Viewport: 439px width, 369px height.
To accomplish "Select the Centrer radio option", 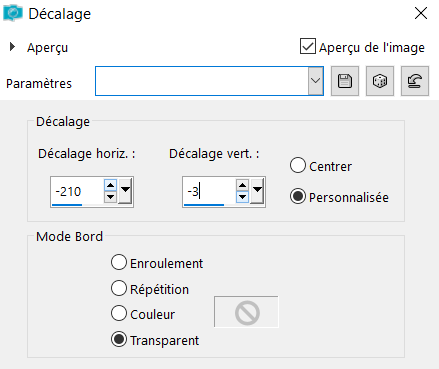I will (x=298, y=165).
